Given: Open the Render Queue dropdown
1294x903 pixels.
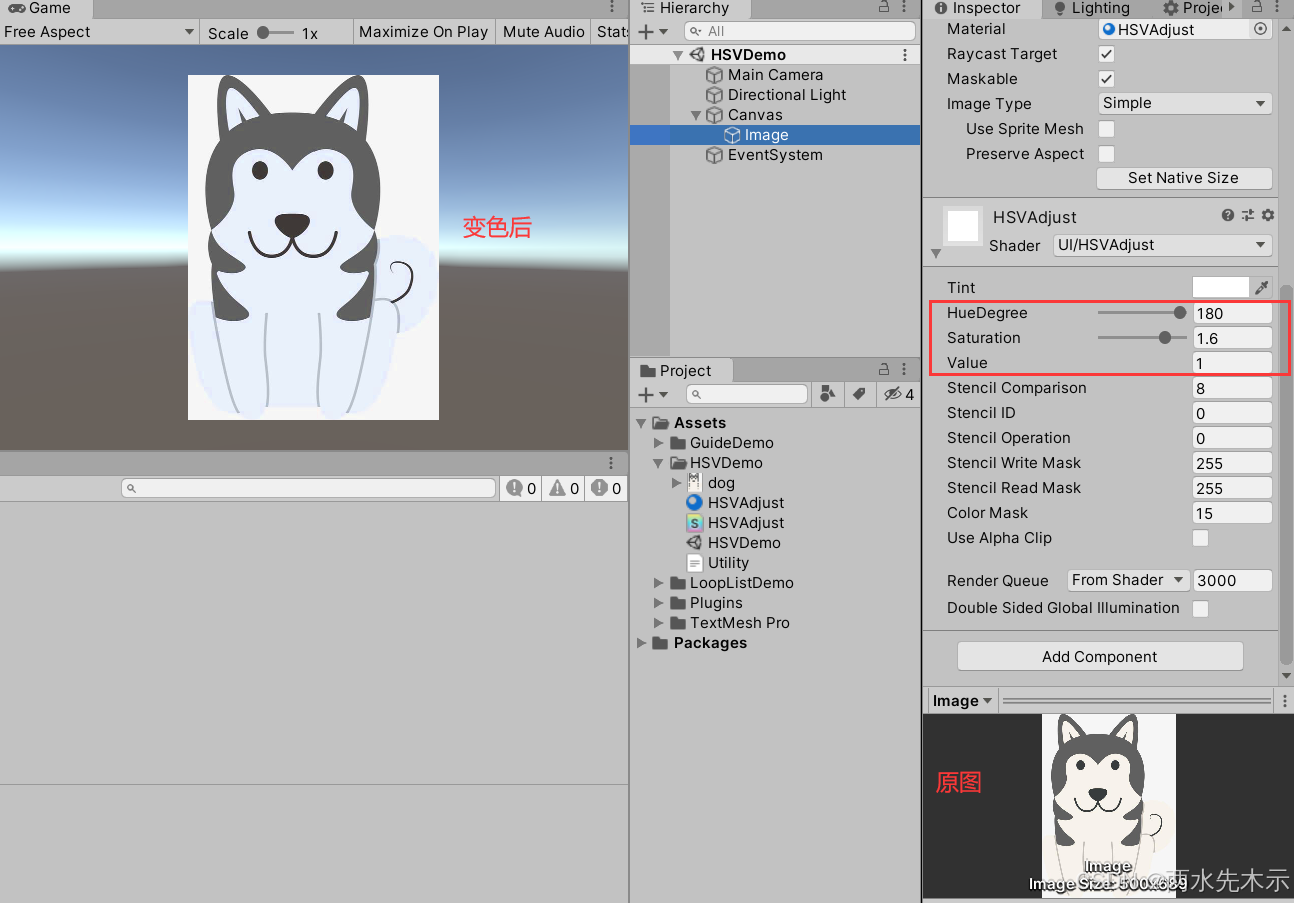Looking at the screenshot, I should (1127, 580).
